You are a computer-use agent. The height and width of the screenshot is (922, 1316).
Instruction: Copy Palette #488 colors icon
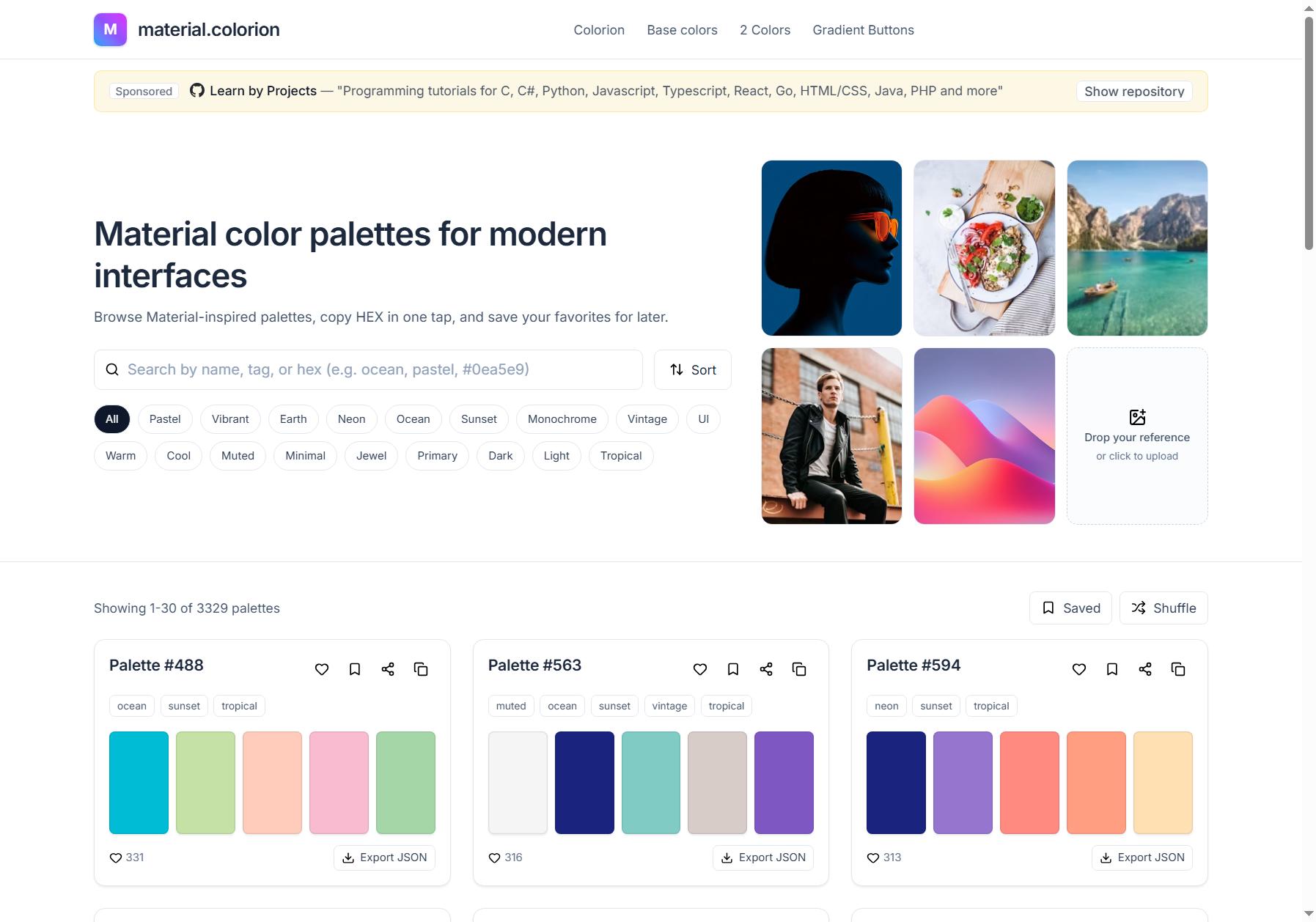pyautogui.click(x=421, y=669)
